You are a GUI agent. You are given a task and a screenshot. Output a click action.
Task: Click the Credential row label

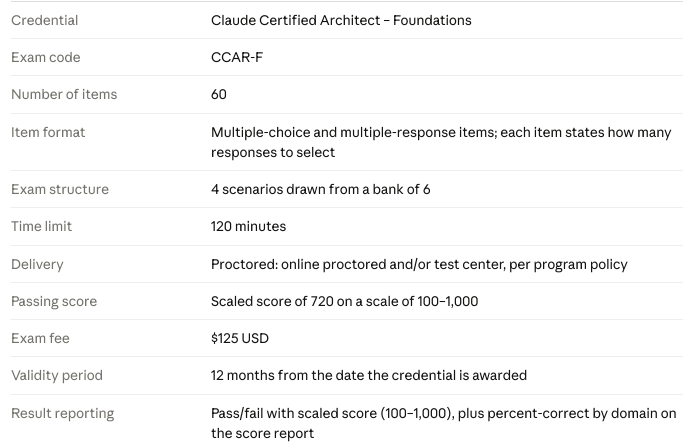point(44,20)
